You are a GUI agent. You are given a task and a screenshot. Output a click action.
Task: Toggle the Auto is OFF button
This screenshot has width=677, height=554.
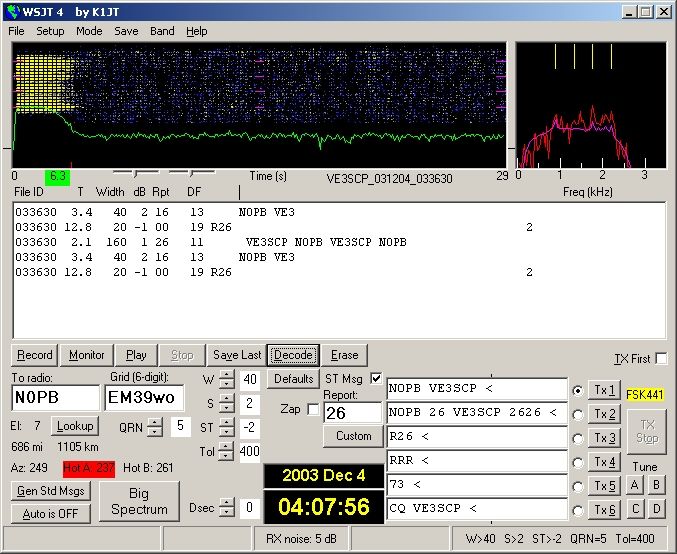click(51, 513)
